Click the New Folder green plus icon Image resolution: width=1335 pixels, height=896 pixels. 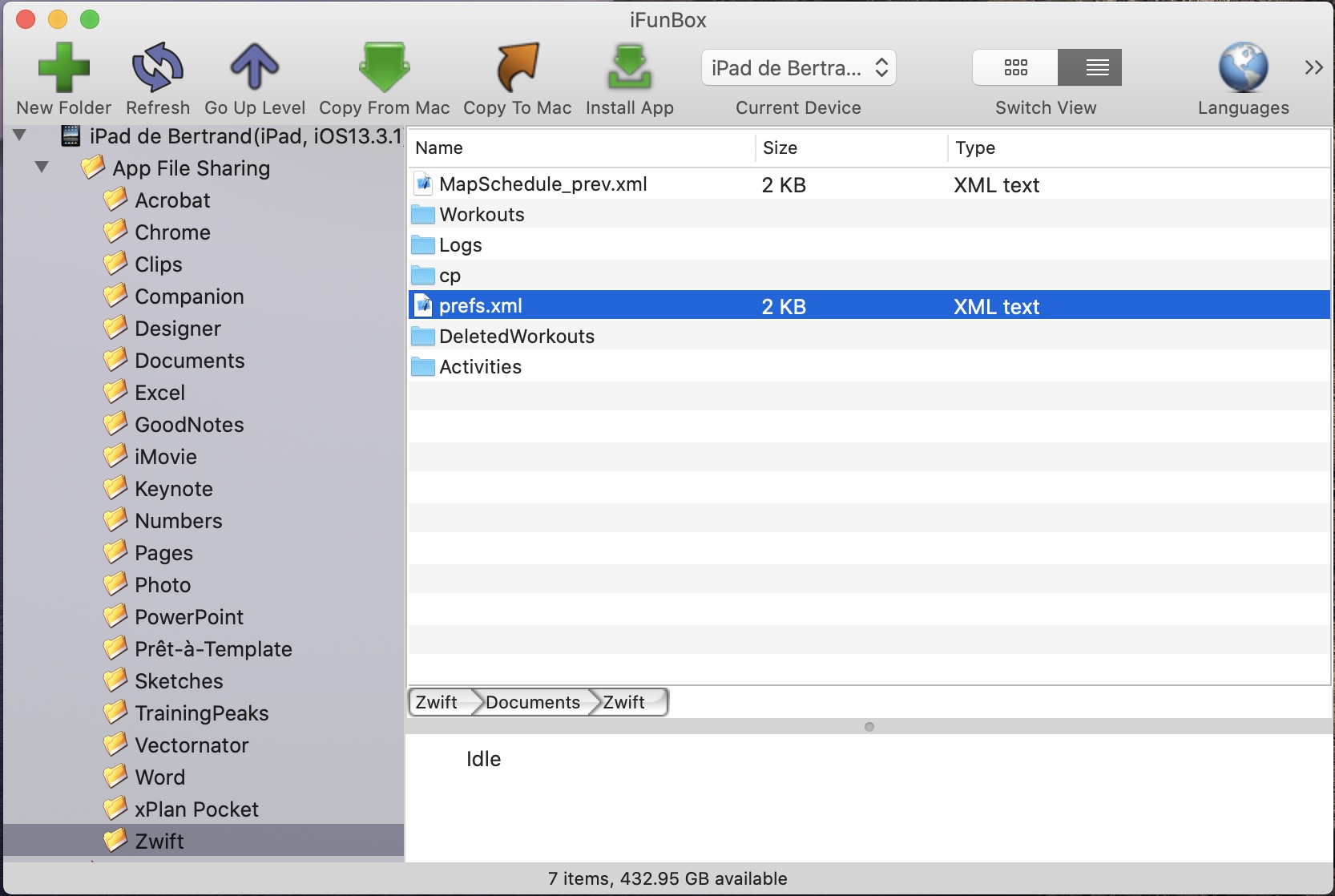click(64, 67)
